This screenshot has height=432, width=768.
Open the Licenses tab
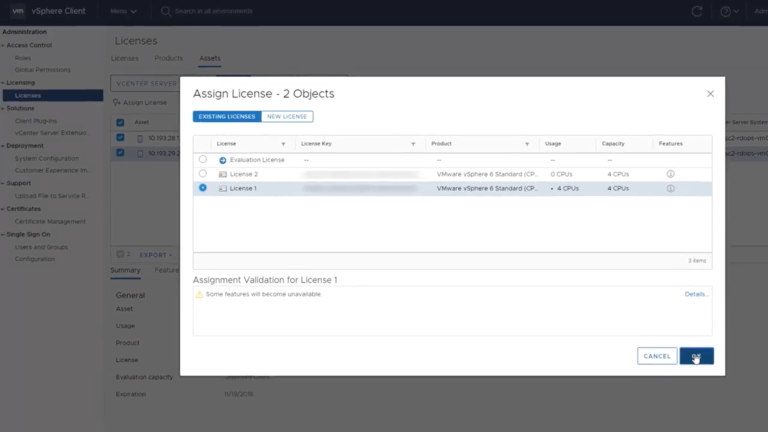click(x=124, y=58)
